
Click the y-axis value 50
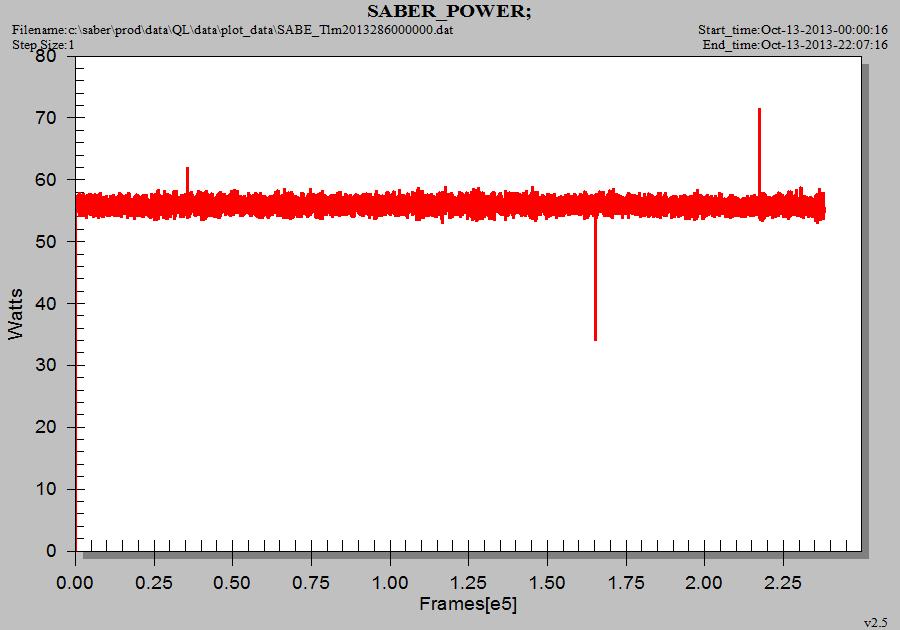point(45,242)
